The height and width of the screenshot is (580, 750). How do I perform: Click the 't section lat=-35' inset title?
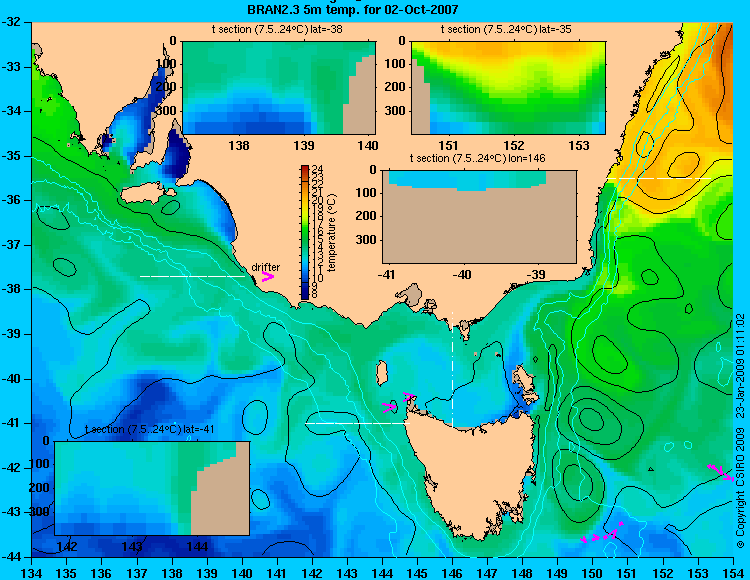tap(506, 30)
